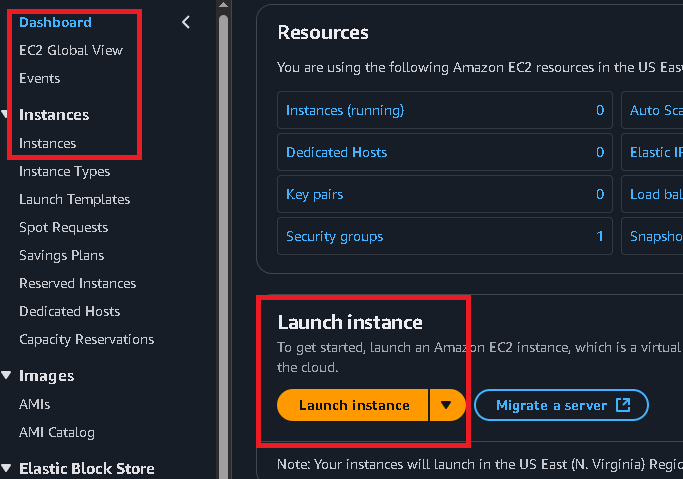Click the Key pairs count 0
Image resolution: width=683 pixels, height=479 pixels.
click(x=600, y=194)
